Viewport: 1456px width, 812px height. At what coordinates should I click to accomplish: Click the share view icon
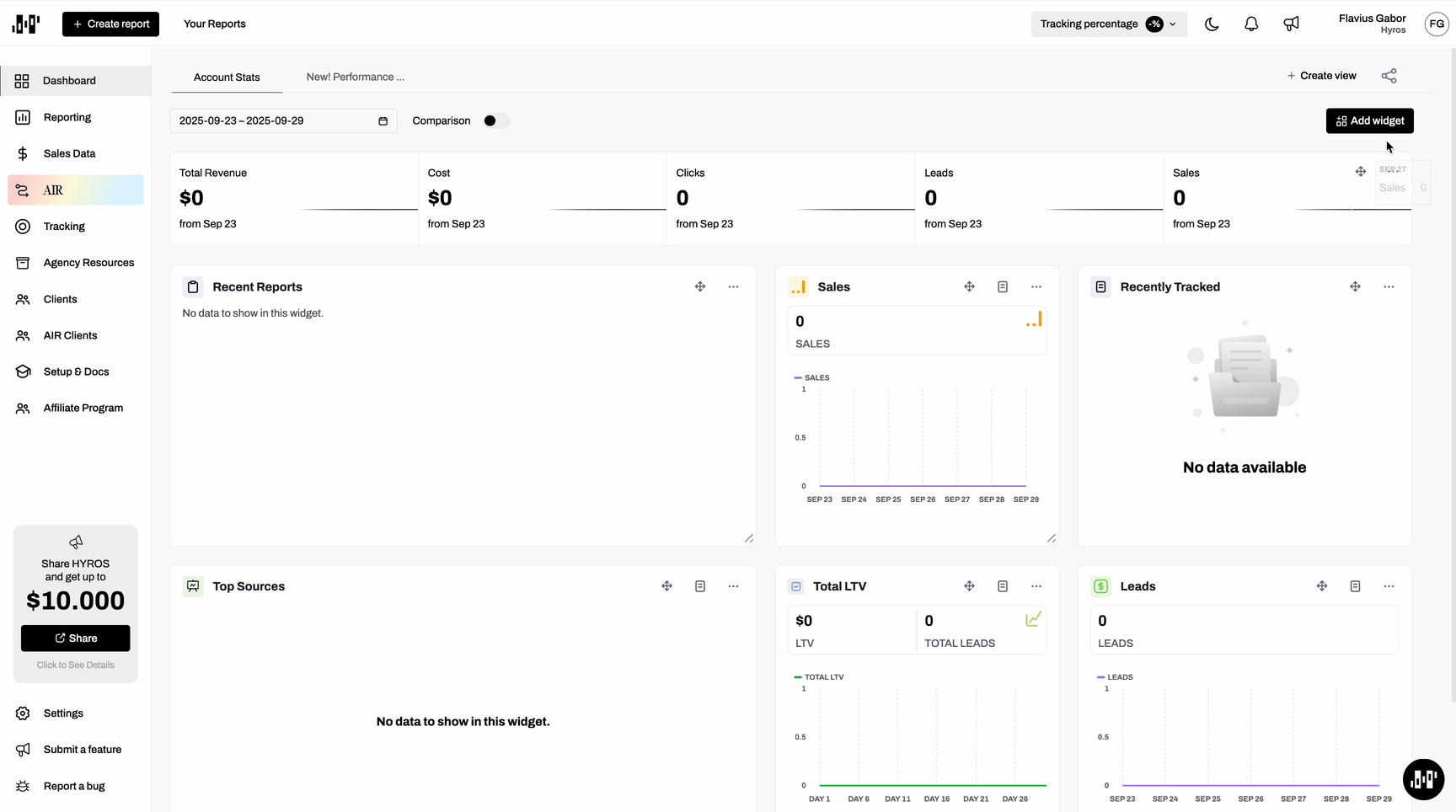click(x=1389, y=76)
